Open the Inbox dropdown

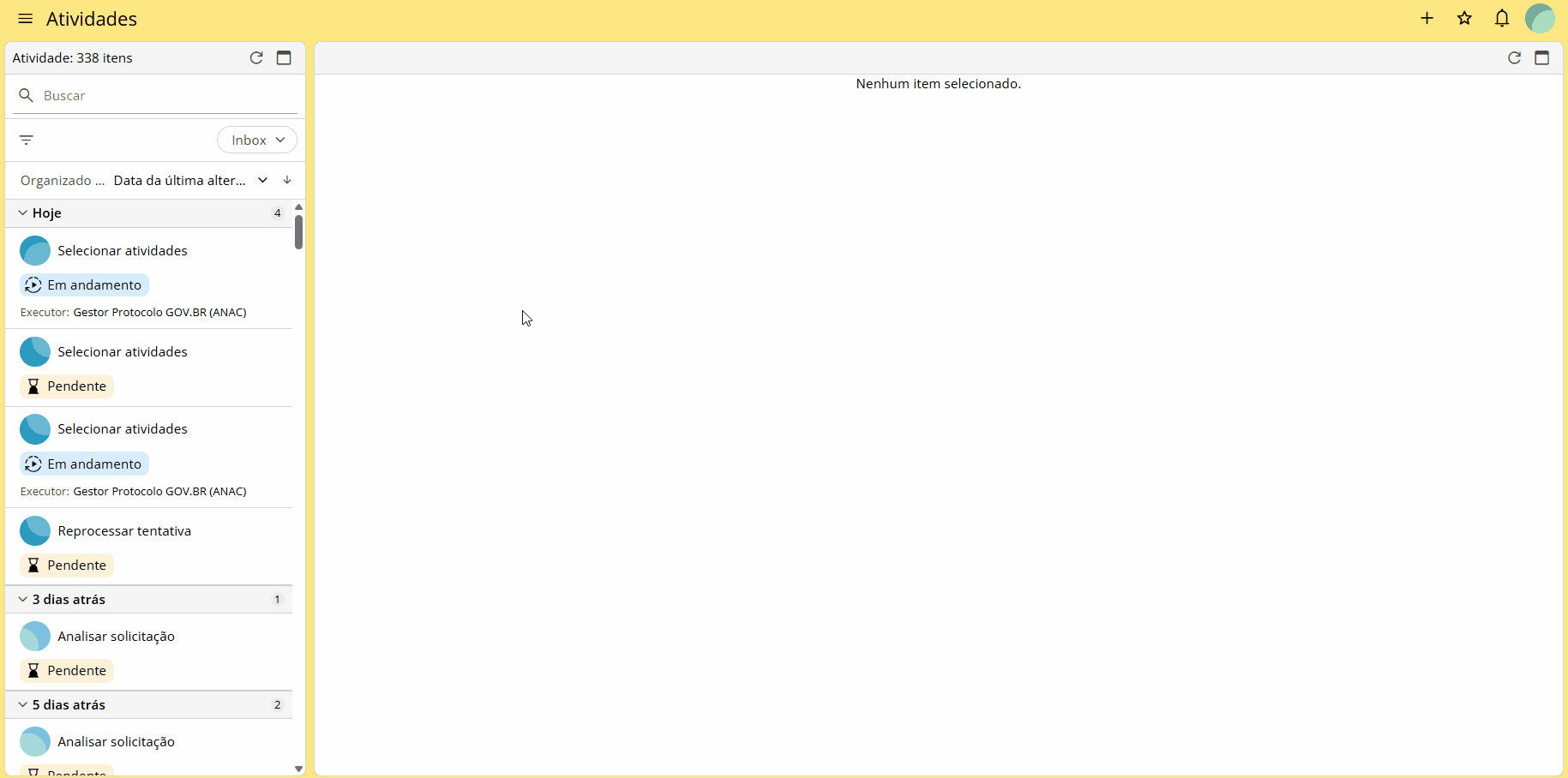tap(257, 140)
